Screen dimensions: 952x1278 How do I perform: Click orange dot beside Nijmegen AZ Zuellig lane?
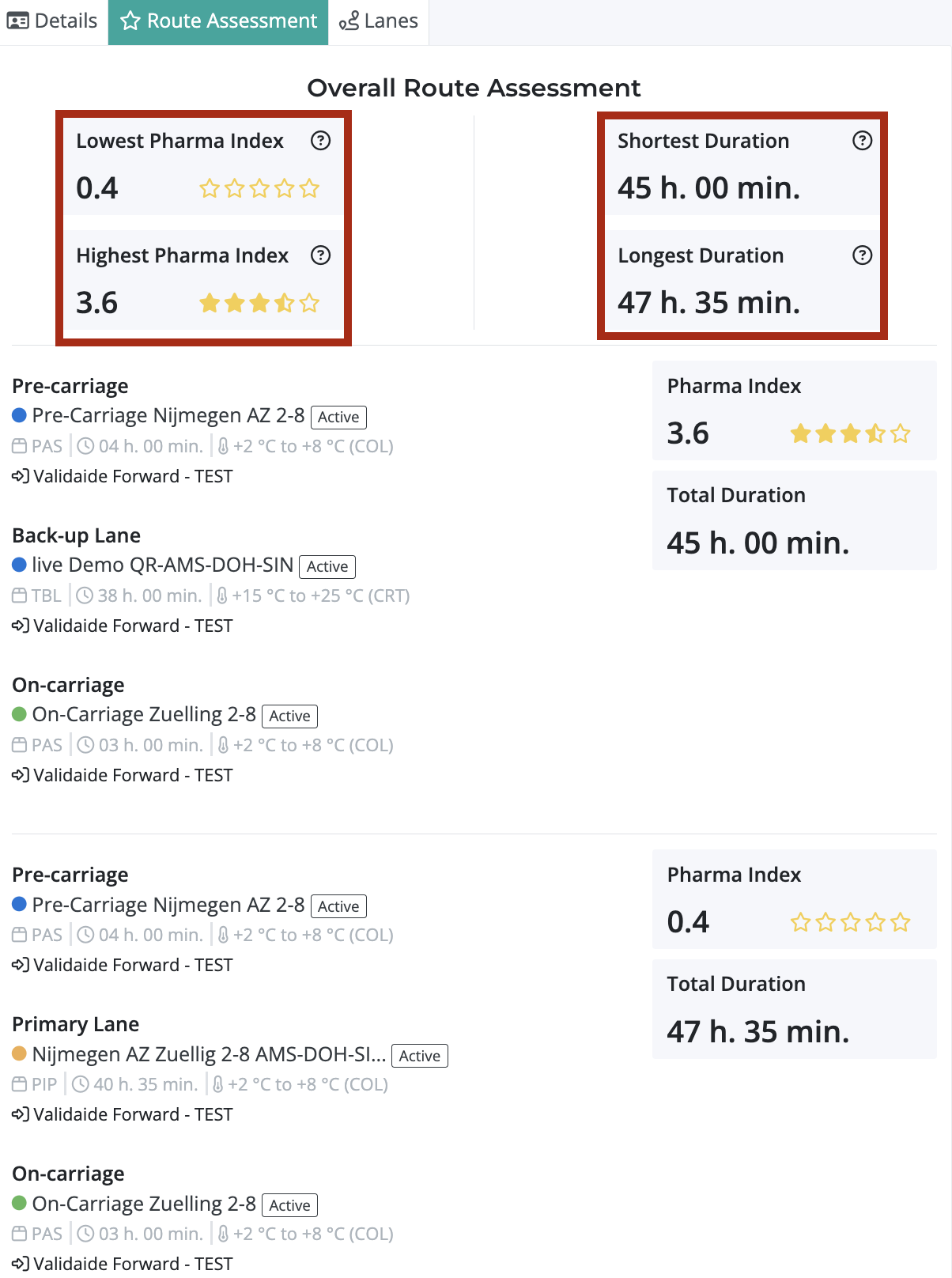20,1054
